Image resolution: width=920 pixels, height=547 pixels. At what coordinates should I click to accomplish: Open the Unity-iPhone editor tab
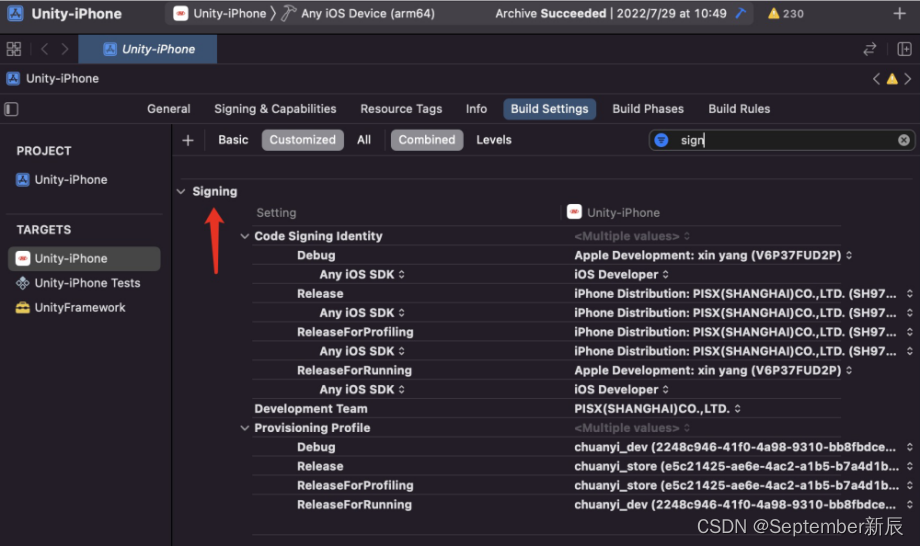148,49
